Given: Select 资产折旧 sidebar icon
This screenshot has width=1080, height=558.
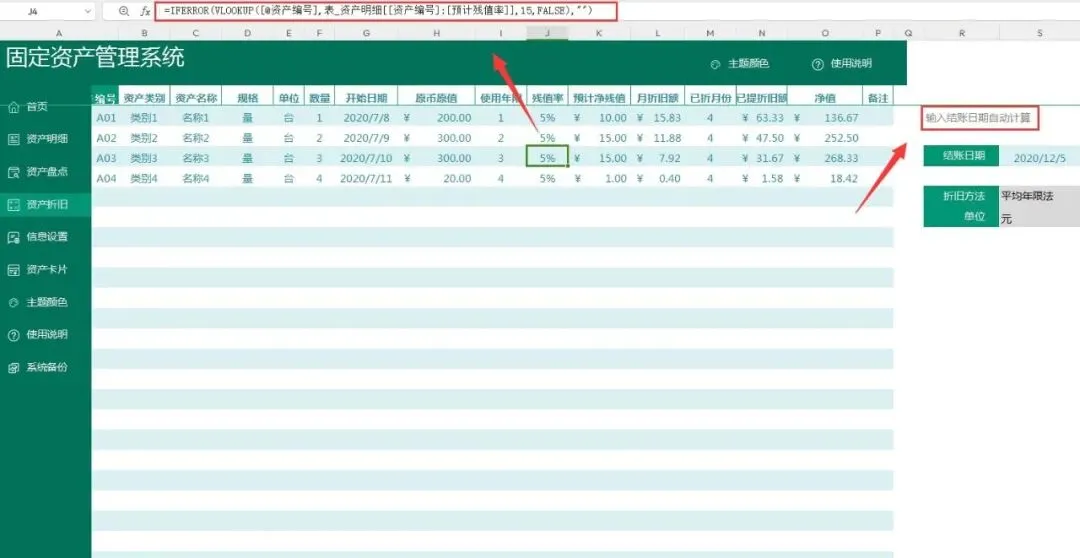Looking at the screenshot, I should [13, 205].
